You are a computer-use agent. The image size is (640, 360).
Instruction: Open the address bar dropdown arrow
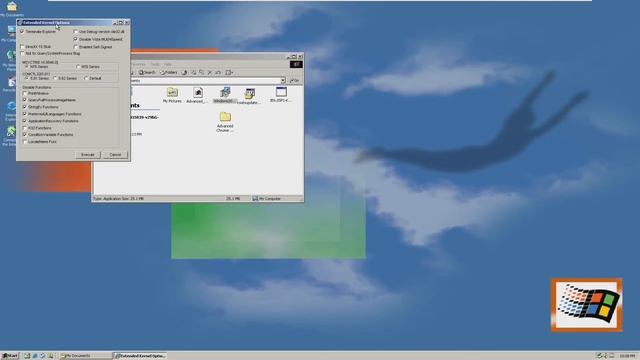pyautogui.click(x=283, y=80)
